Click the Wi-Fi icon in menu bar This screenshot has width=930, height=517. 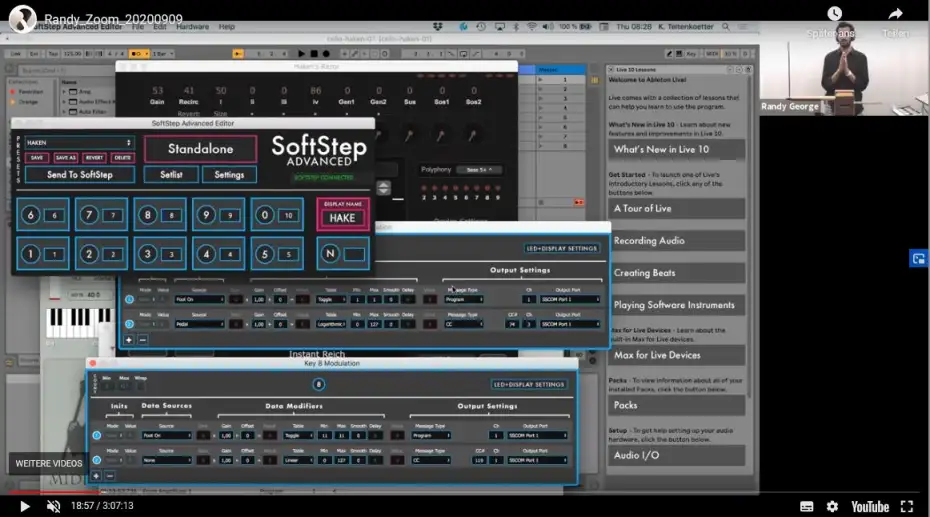pos(531,27)
